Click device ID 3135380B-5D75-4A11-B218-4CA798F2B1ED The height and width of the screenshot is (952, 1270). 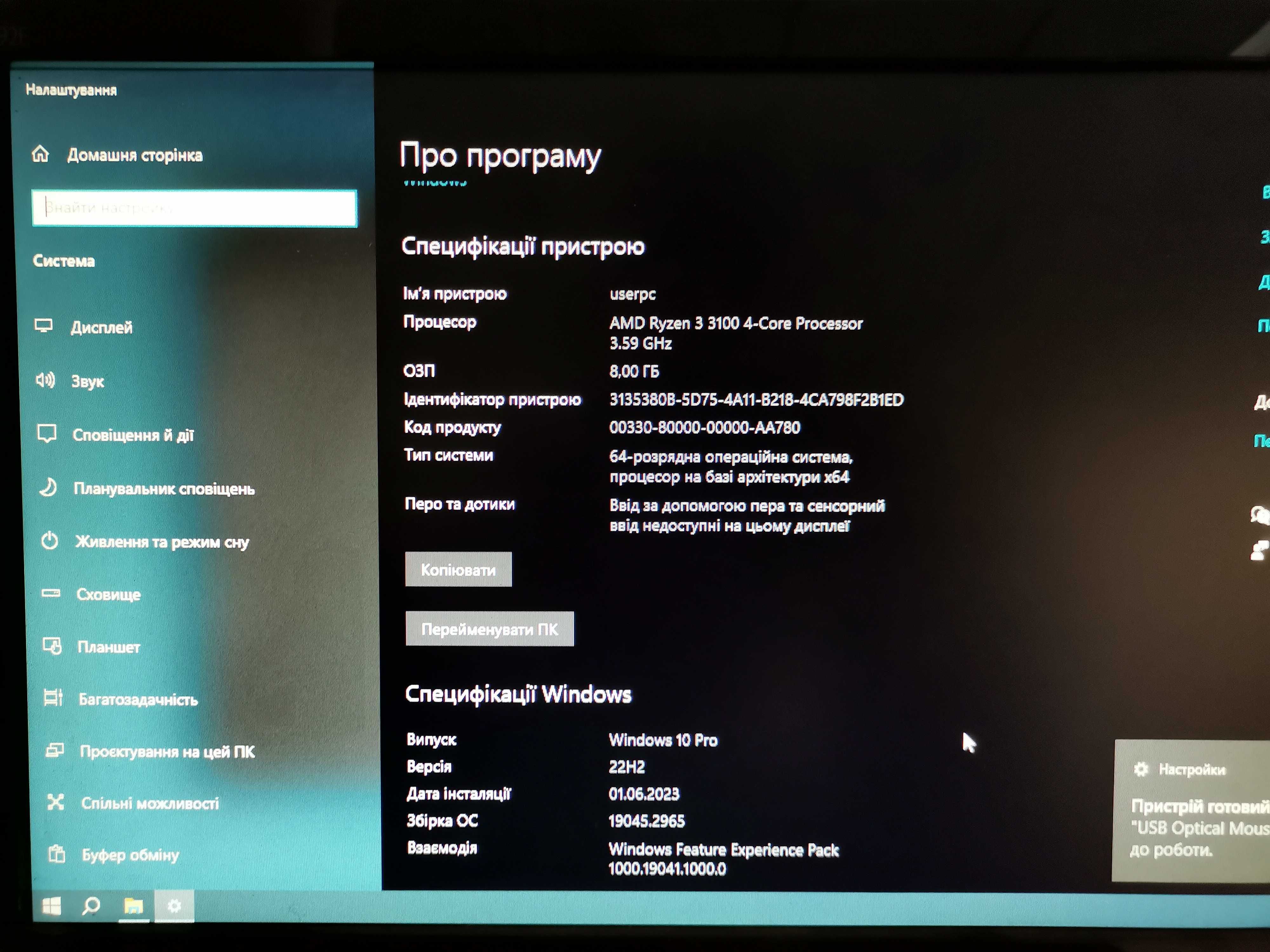click(x=756, y=400)
